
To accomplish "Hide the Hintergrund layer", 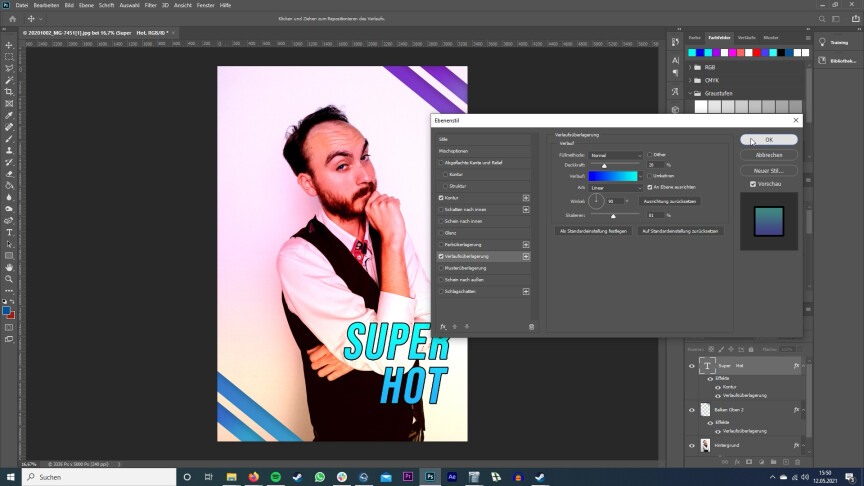I will [691, 445].
